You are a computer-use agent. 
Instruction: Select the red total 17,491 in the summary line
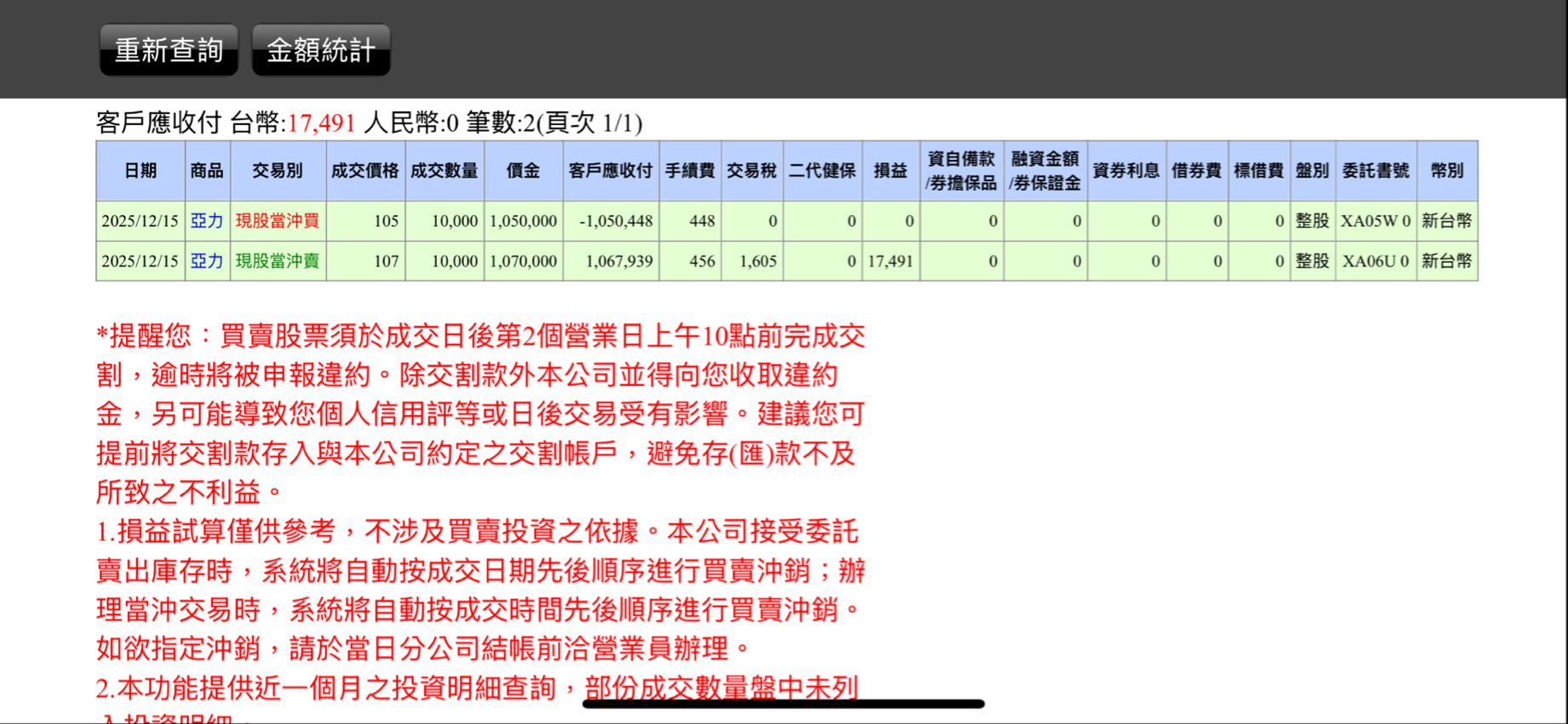tap(321, 123)
